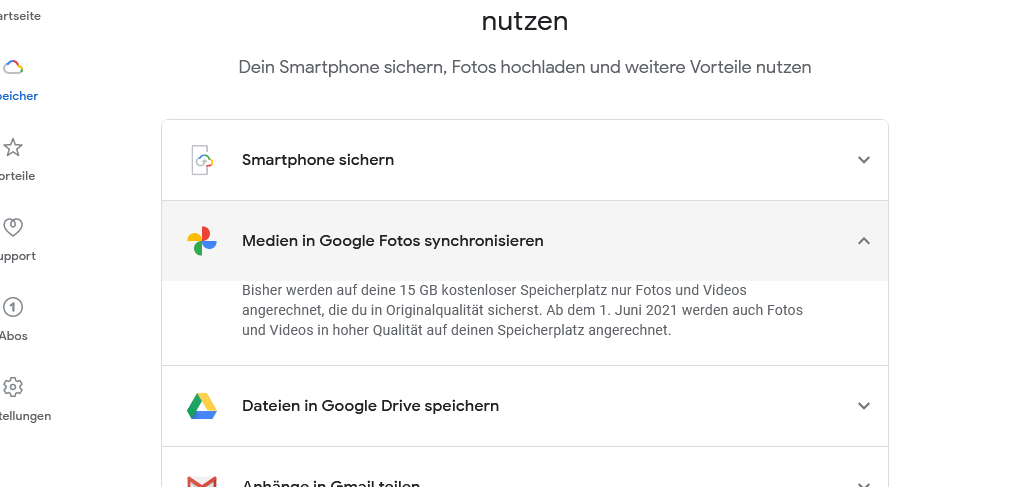The image size is (1018, 487).
Task: Collapse the Google Fotos section chevron
Action: 863,241
